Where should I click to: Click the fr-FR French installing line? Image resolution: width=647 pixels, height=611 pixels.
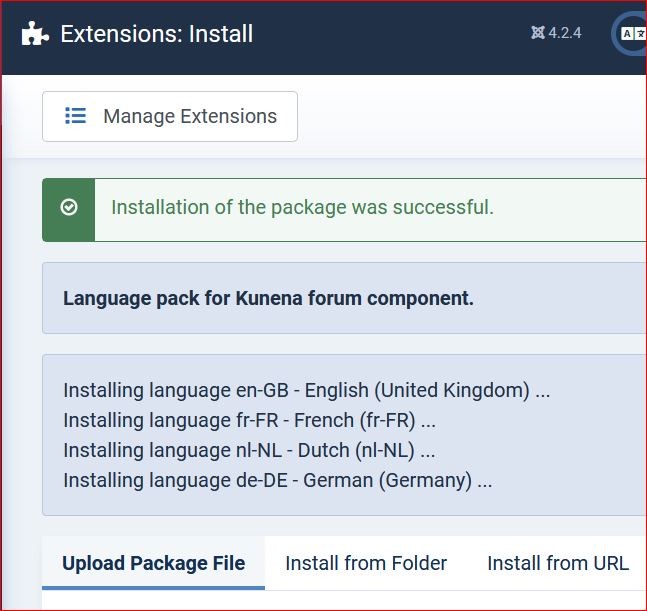pyautogui.click(x=249, y=420)
